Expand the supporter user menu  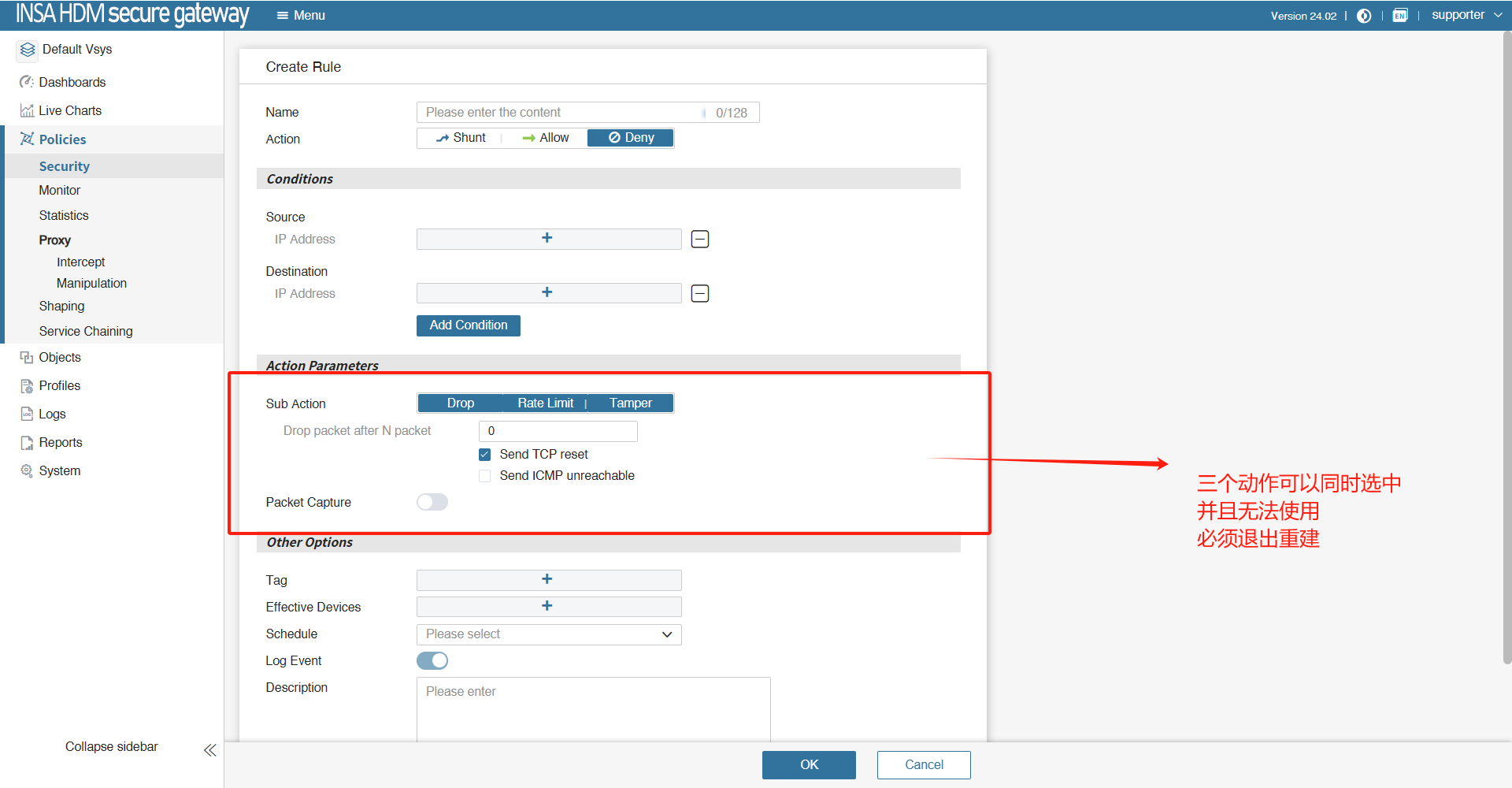(1466, 15)
